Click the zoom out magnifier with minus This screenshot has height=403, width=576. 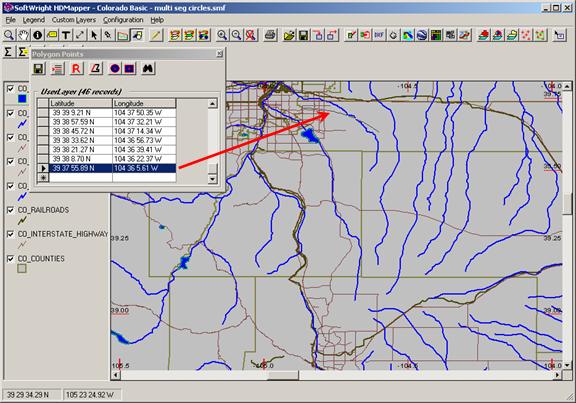pos(236,35)
